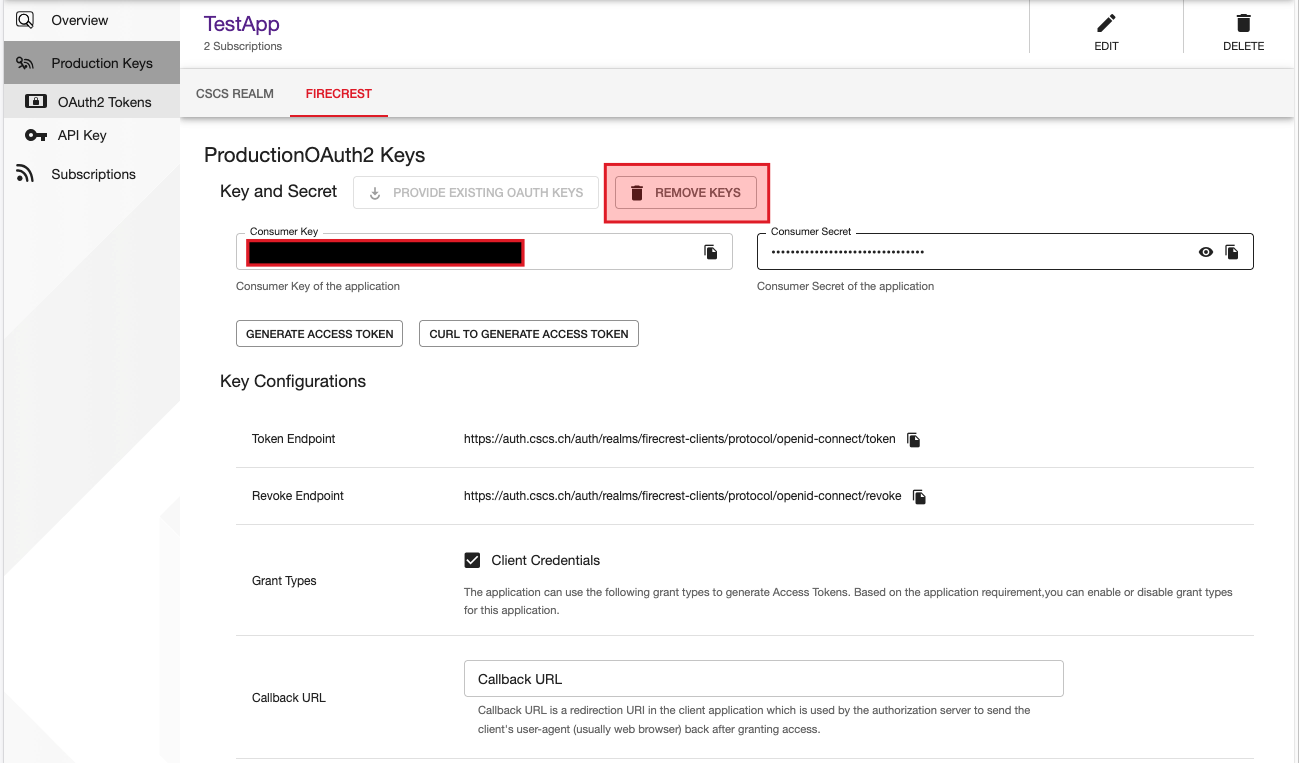1299x763 pixels.
Task: Copy the Token Endpoint URL icon
Action: click(x=913, y=438)
